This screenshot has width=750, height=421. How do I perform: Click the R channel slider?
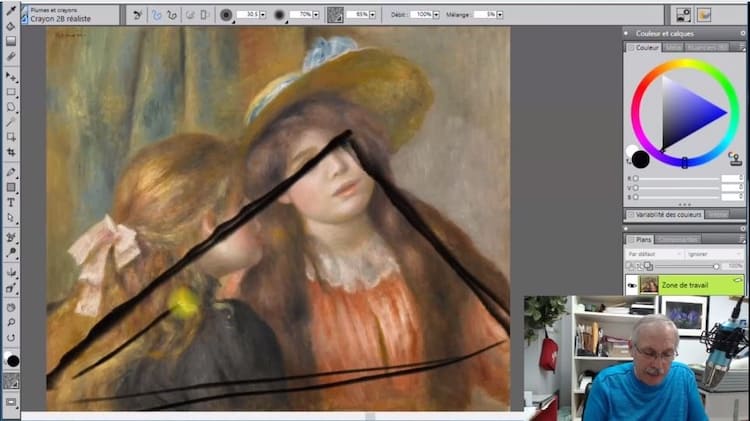(677, 178)
